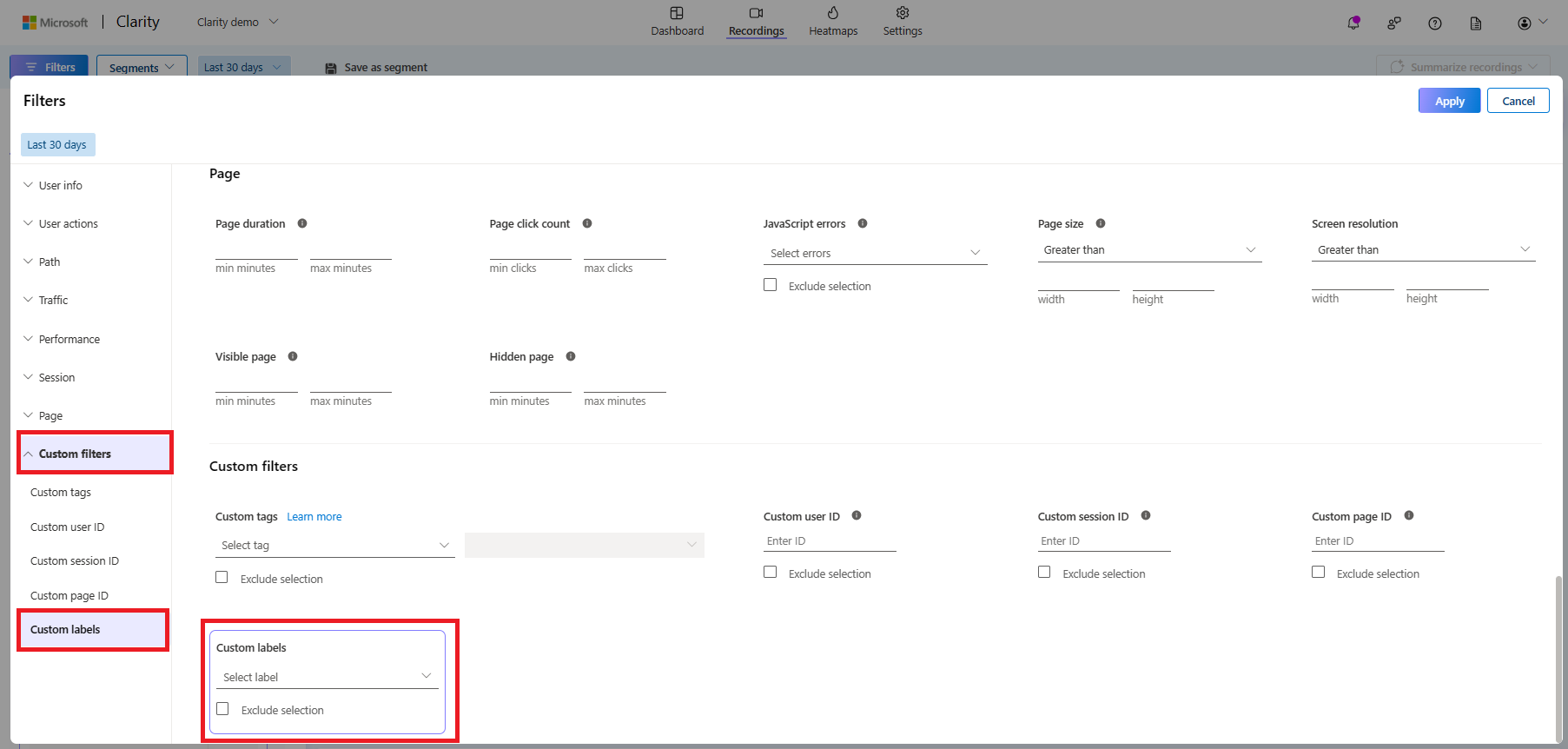
Task: Open the account profile icon
Action: pos(1525,23)
